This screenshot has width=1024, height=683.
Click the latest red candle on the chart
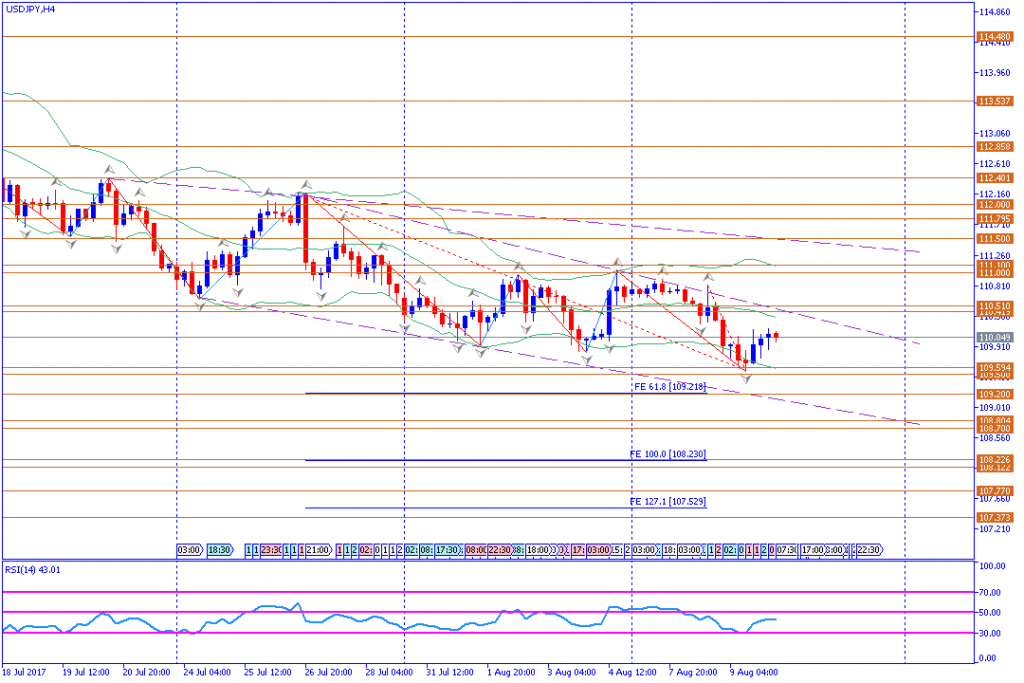point(777,336)
